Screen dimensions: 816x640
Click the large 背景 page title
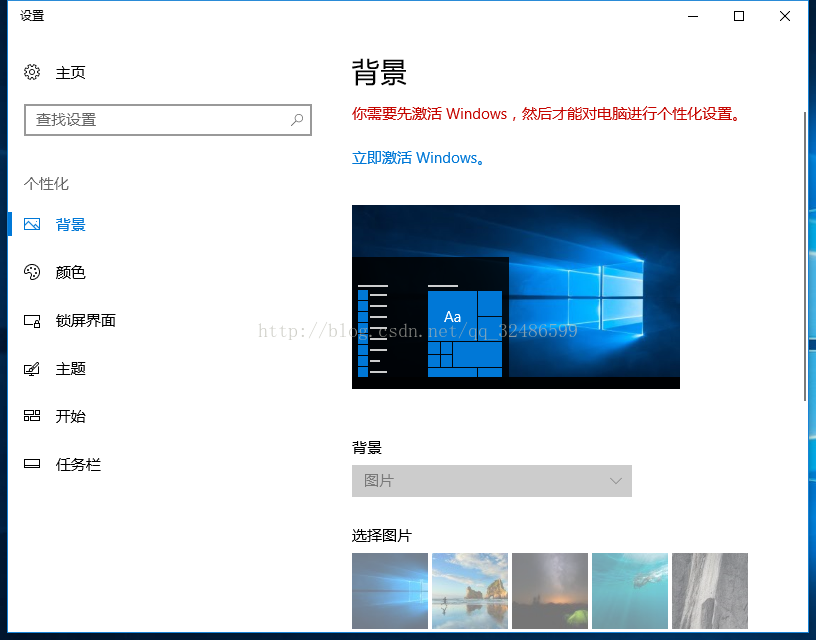click(x=379, y=72)
